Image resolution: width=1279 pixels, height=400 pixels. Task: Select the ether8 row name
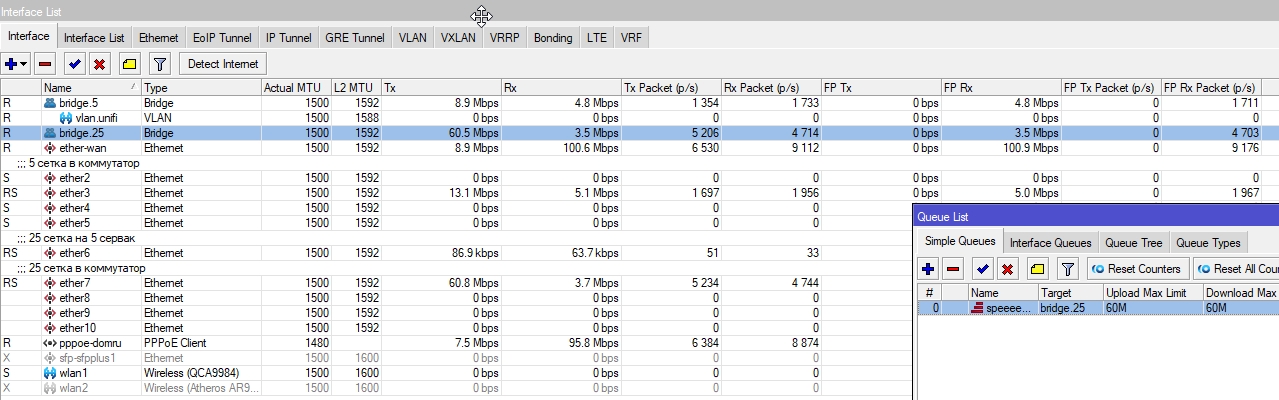(75, 298)
